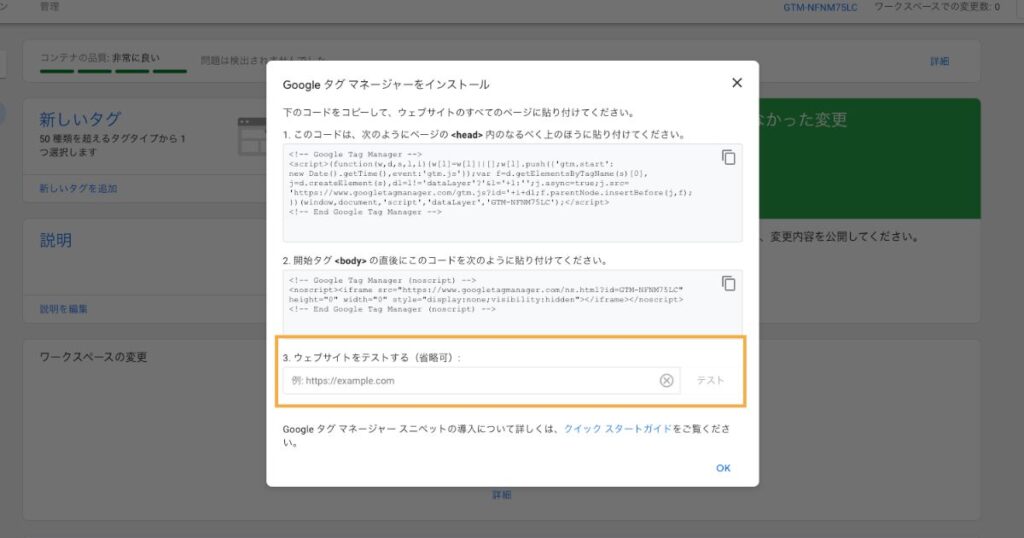The image size is (1024, 538).
Task: Click コンテナの品質: 非常に良い label
Action: [x=100, y=58]
